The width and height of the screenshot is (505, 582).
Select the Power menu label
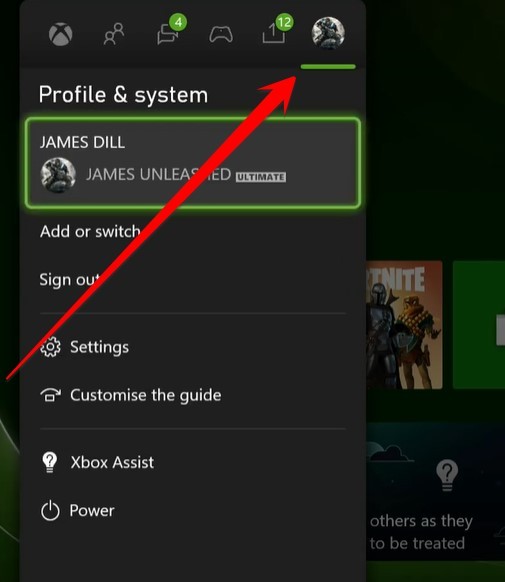tap(92, 511)
